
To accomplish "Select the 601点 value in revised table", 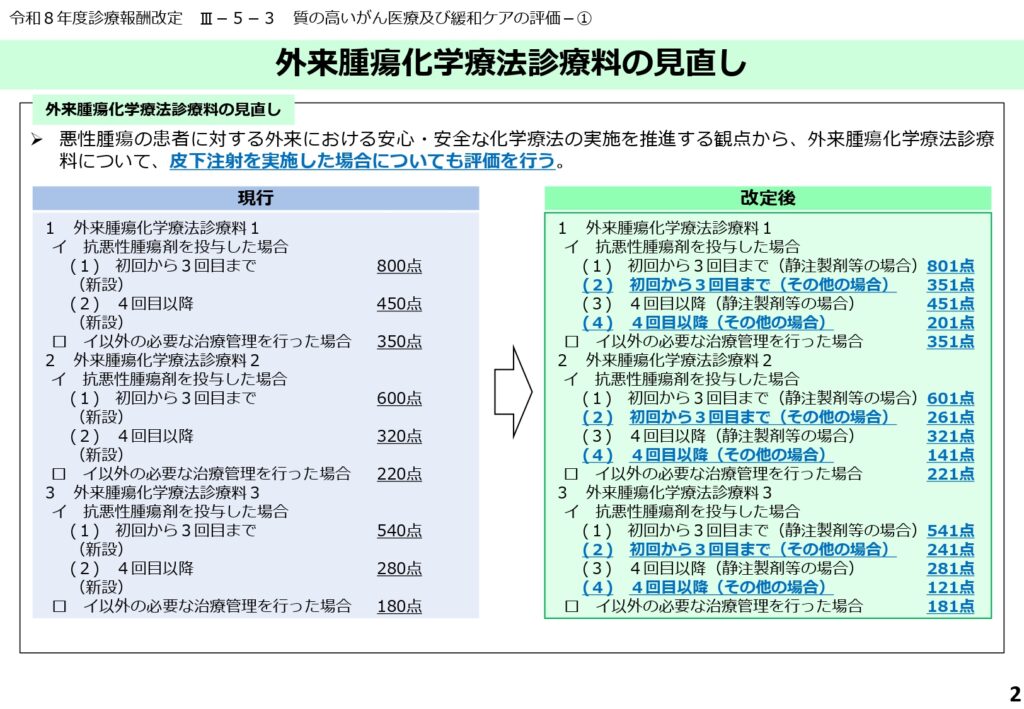I will click(x=950, y=398).
